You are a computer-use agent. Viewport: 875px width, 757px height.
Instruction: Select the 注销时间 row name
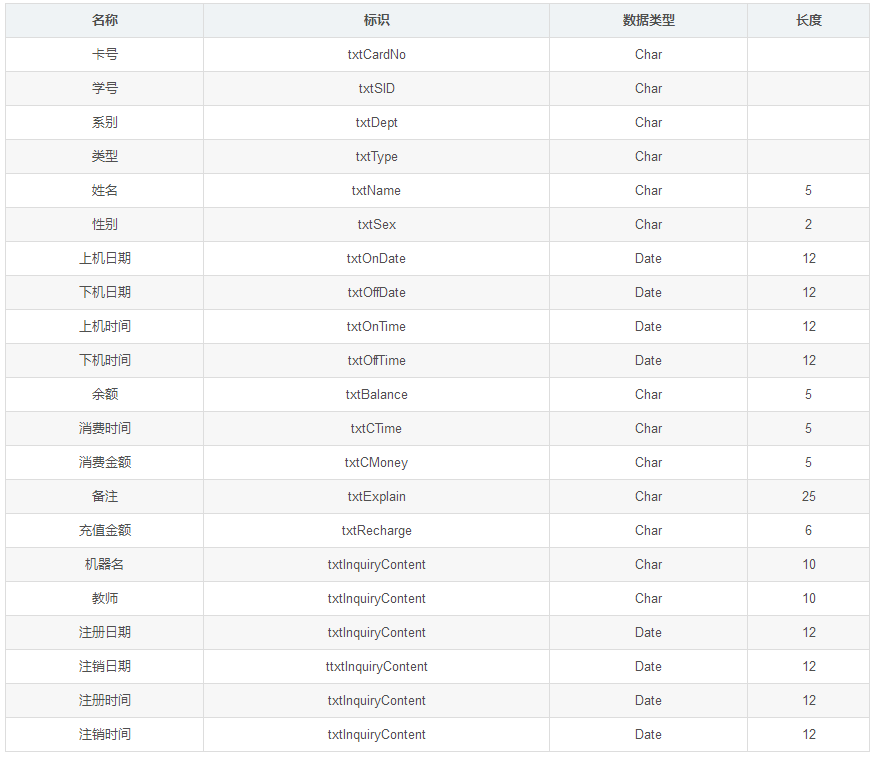click(x=104, y=734)
